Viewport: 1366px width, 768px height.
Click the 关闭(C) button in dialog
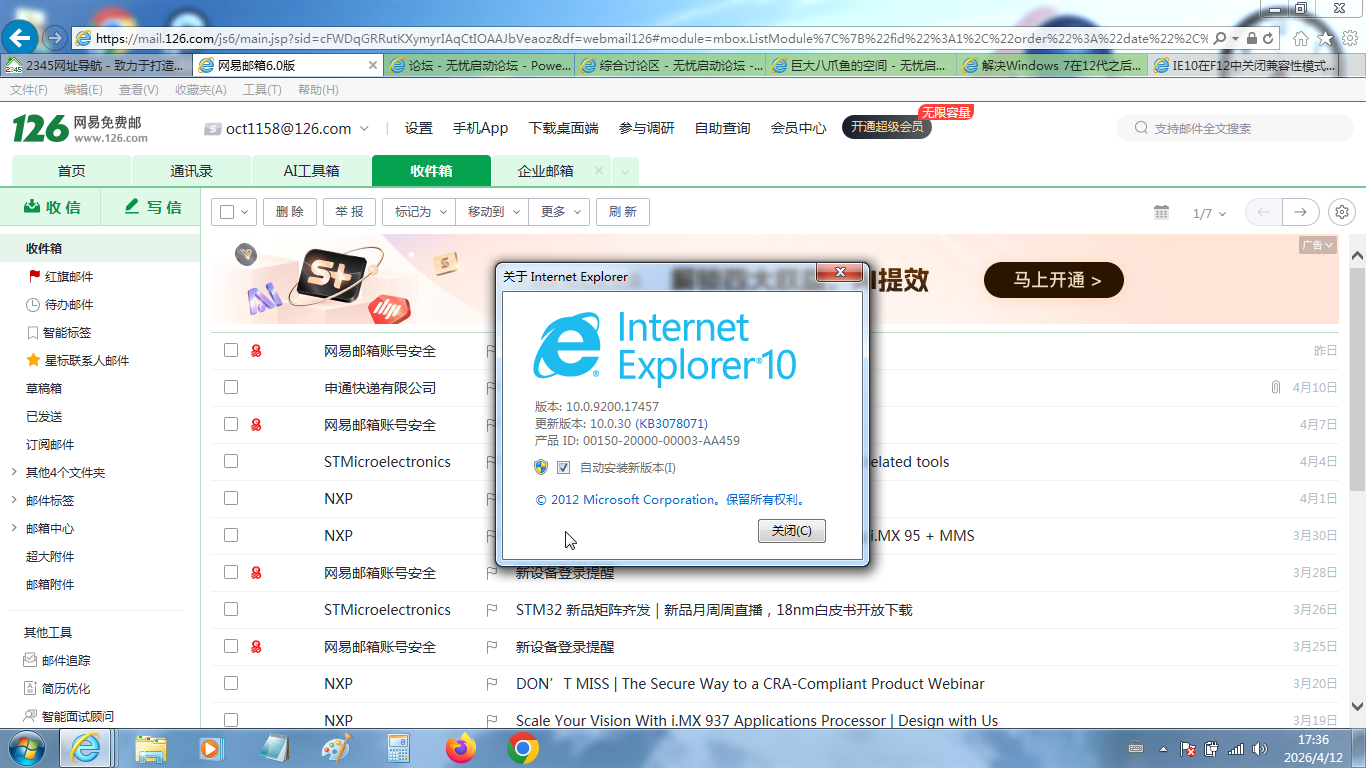point(791,531)
